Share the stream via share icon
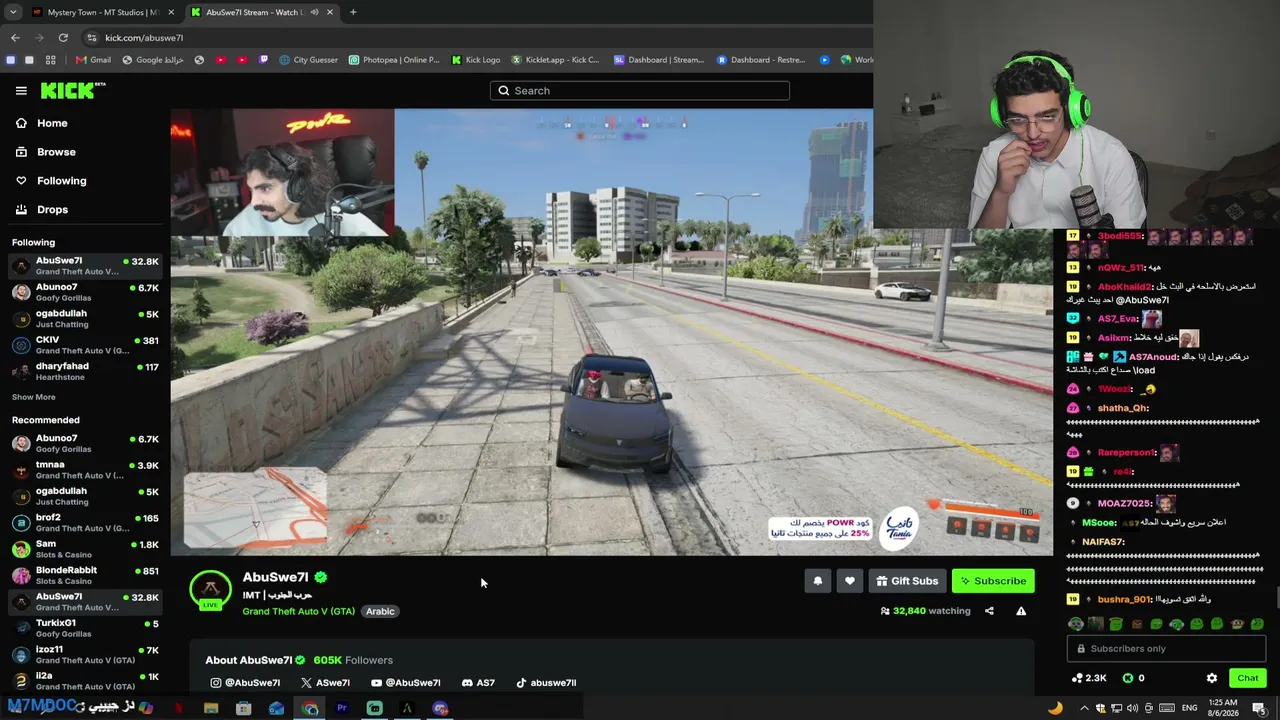This screenshot has width=1280, height=720. click(989, 611)
